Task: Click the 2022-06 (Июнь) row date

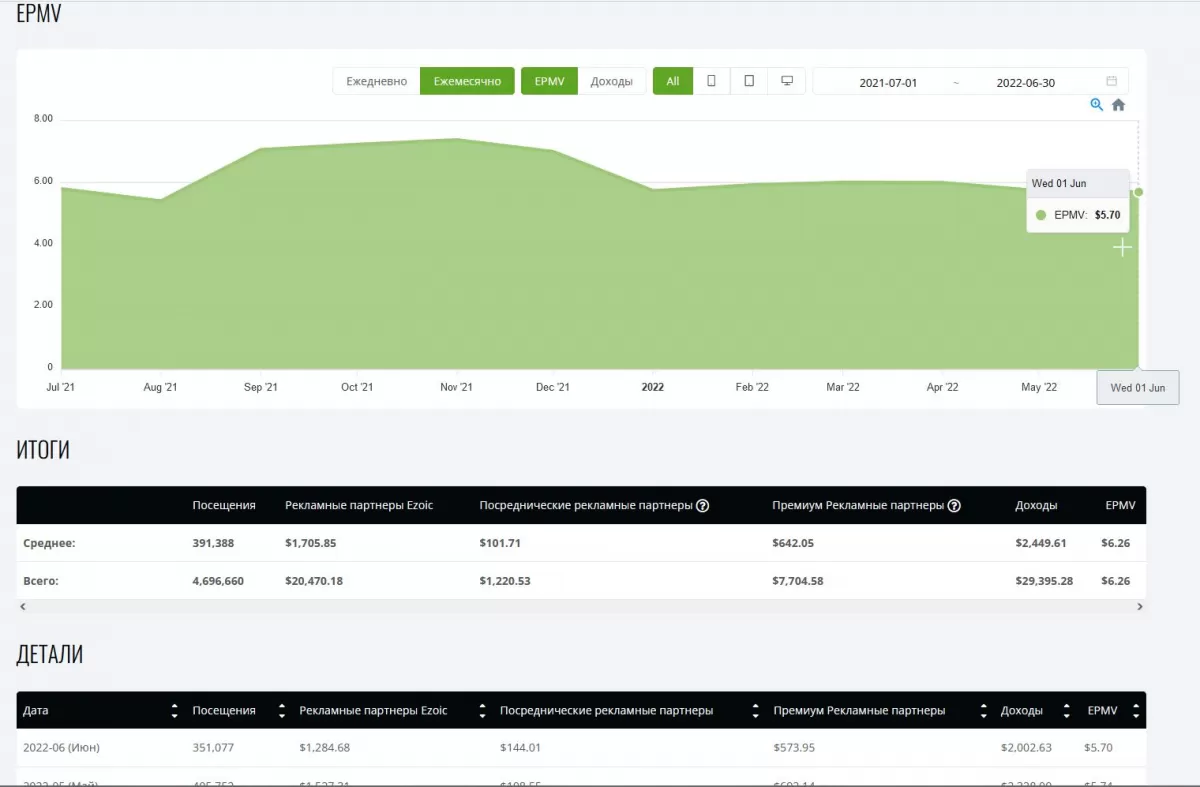Action: 61,748
